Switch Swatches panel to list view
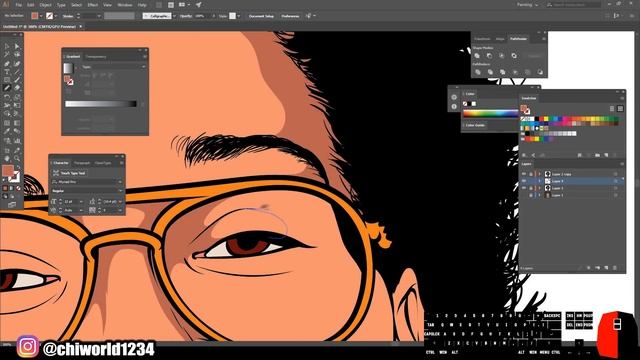The image size is (640, 360). tap(612, 109)
